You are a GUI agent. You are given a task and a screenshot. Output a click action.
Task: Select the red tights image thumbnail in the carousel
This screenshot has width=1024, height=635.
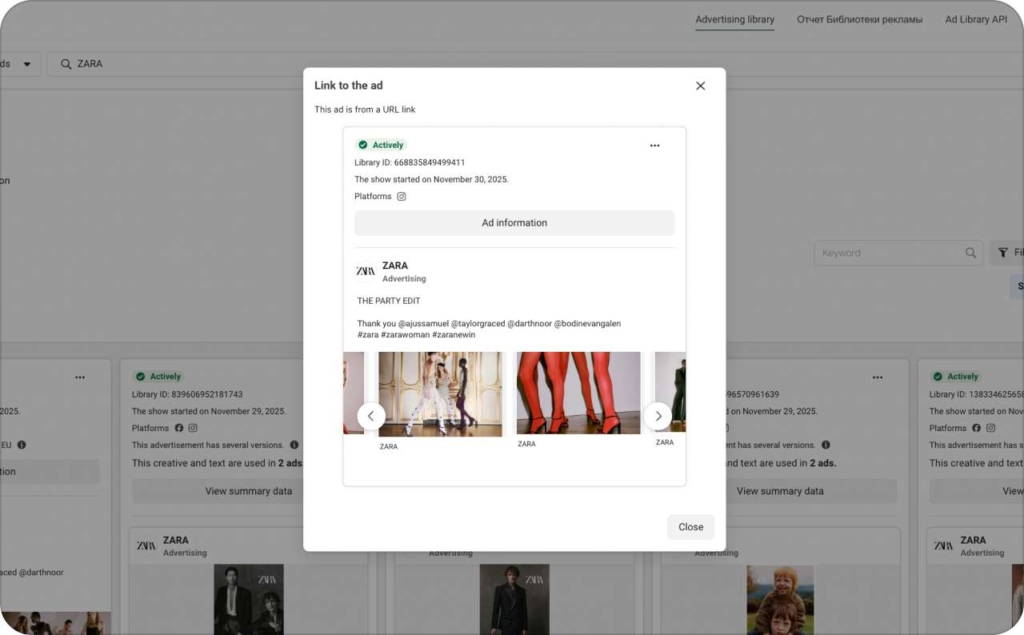(577, 392)
